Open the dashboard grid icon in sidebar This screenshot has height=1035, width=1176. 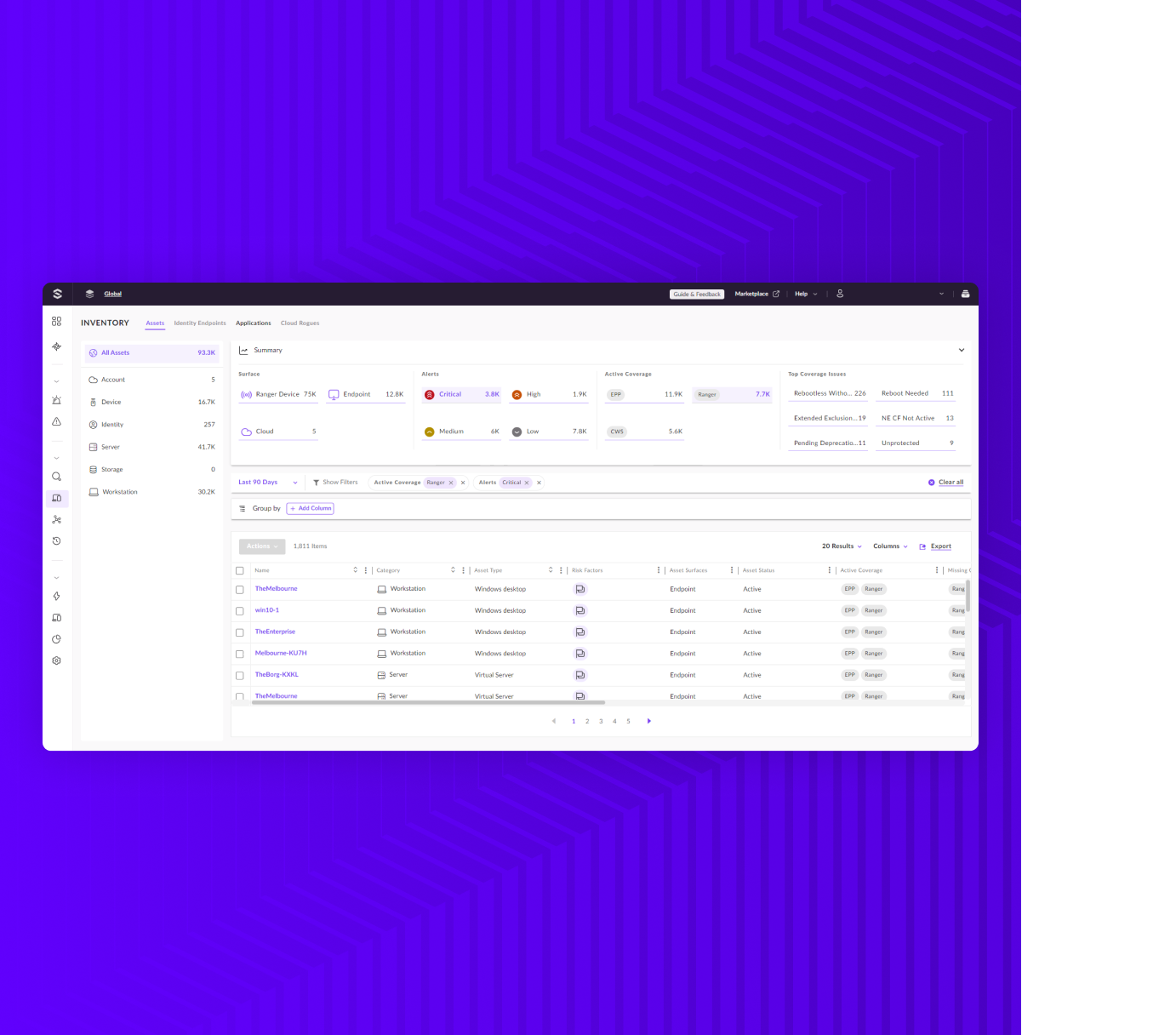[x=56, y=322]
